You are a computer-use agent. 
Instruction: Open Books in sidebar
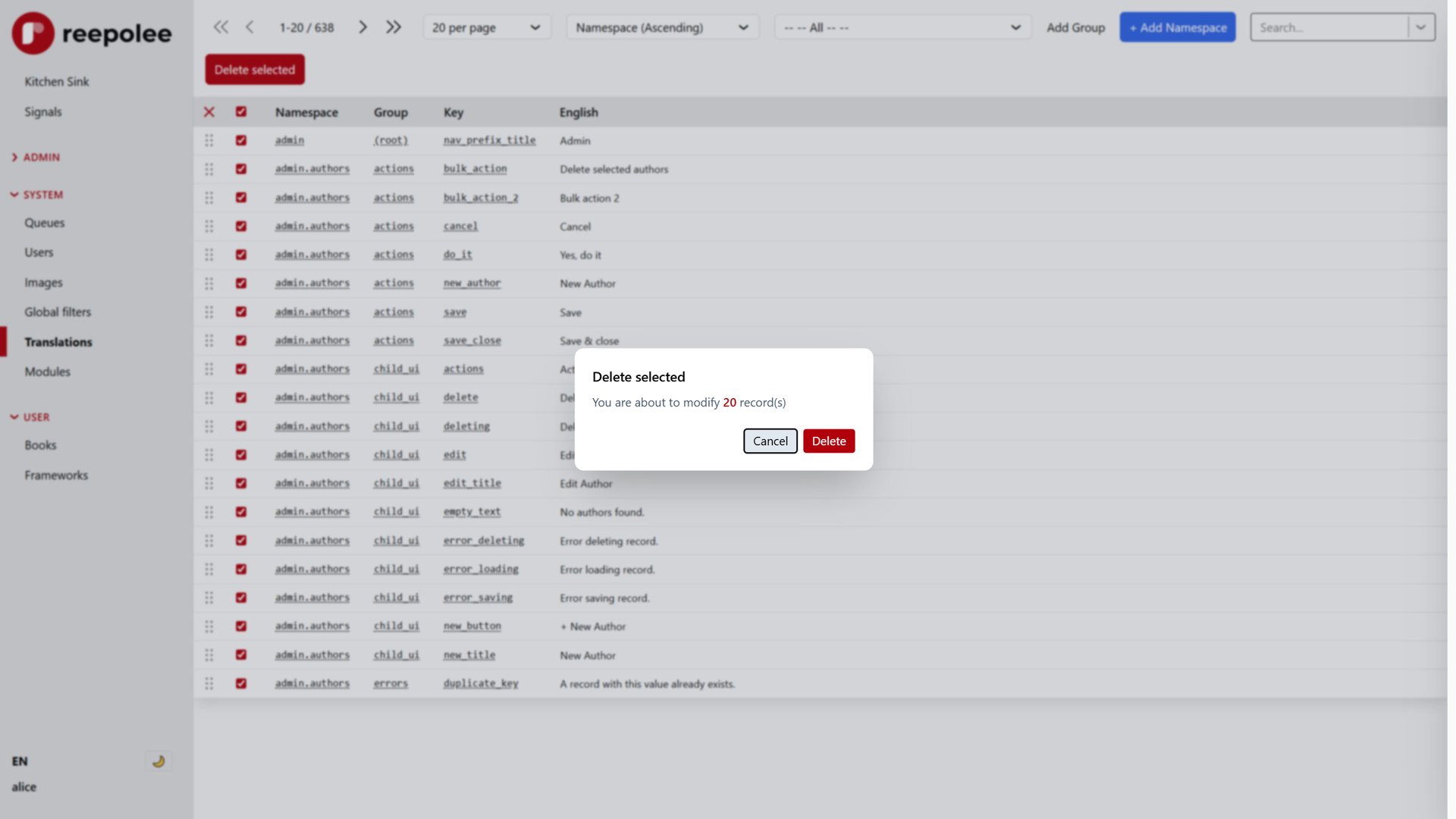click(x=40, y=445)
